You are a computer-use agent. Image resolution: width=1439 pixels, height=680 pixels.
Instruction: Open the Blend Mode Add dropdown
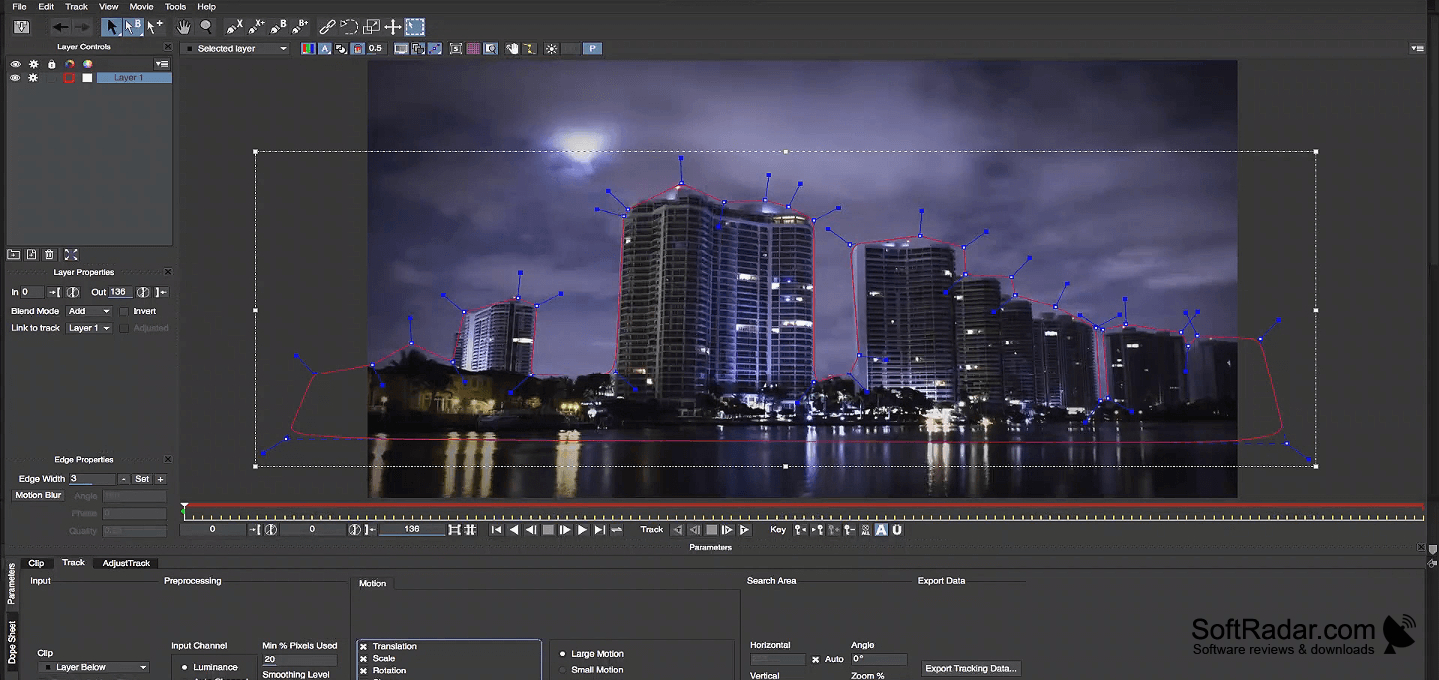89,311
